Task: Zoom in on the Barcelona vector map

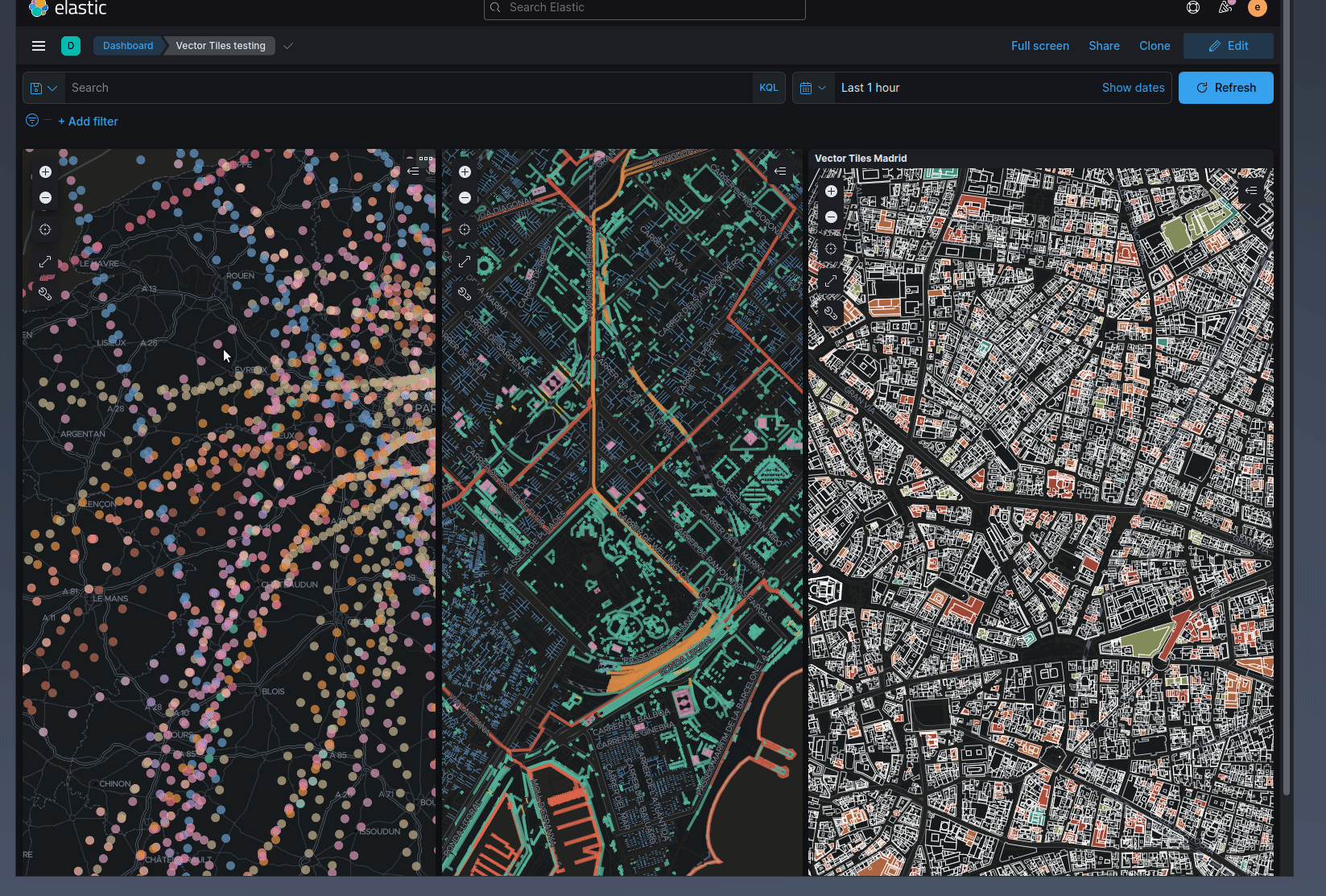Action: click(x=465, y=171)
